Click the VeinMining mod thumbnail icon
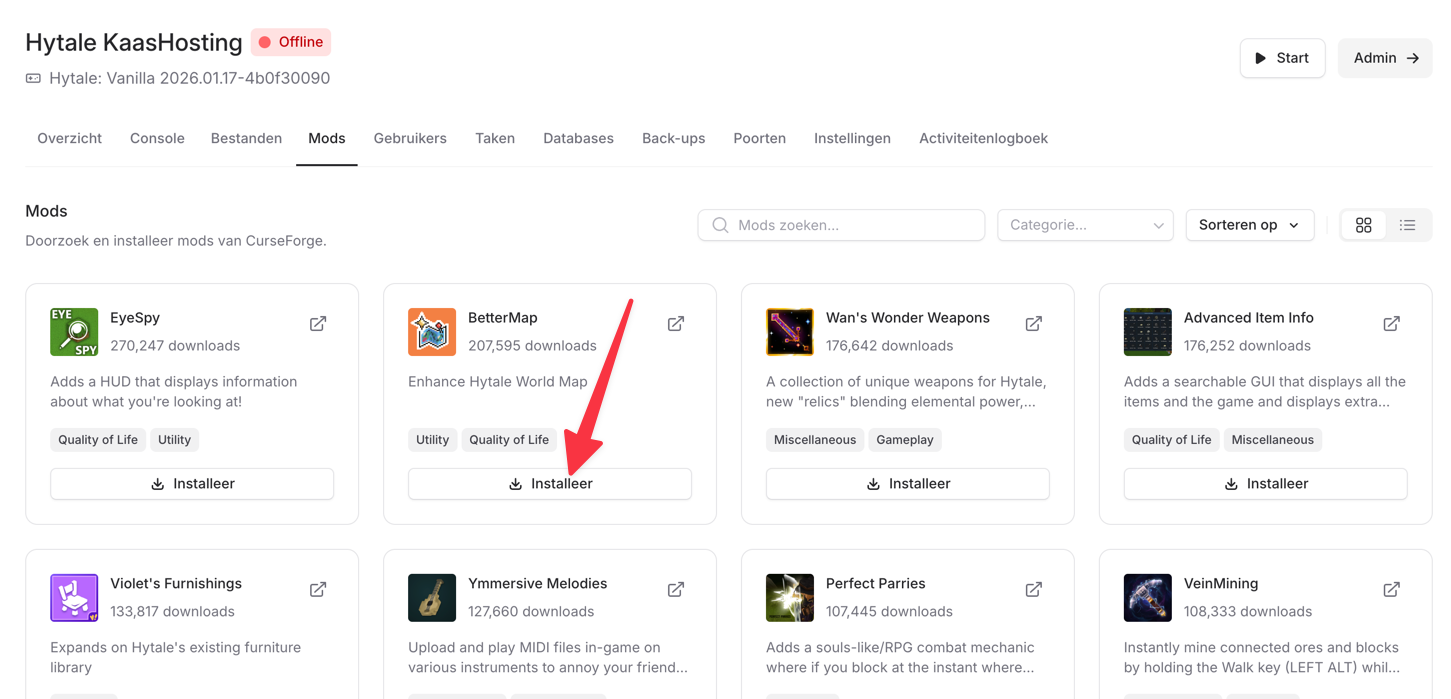Viewport: 1451px width, 699px height. (1147, 598)
